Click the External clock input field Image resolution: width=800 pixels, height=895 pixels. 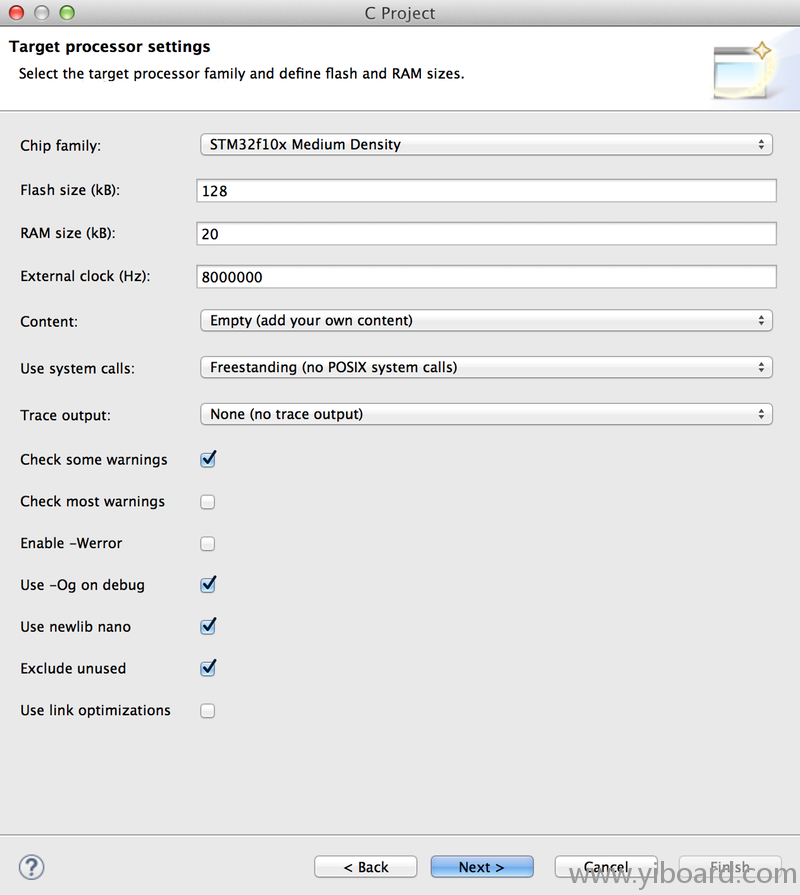click(x=486, y=277)
